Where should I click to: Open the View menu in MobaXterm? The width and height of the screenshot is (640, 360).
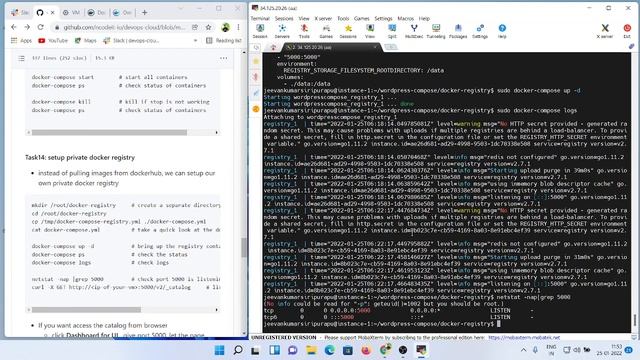[304, 18]
